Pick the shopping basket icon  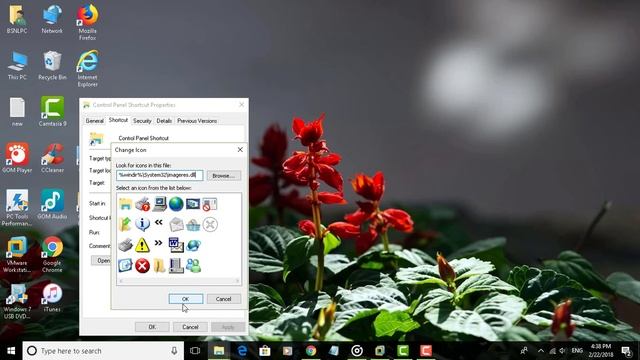click(x=193, y=224)
